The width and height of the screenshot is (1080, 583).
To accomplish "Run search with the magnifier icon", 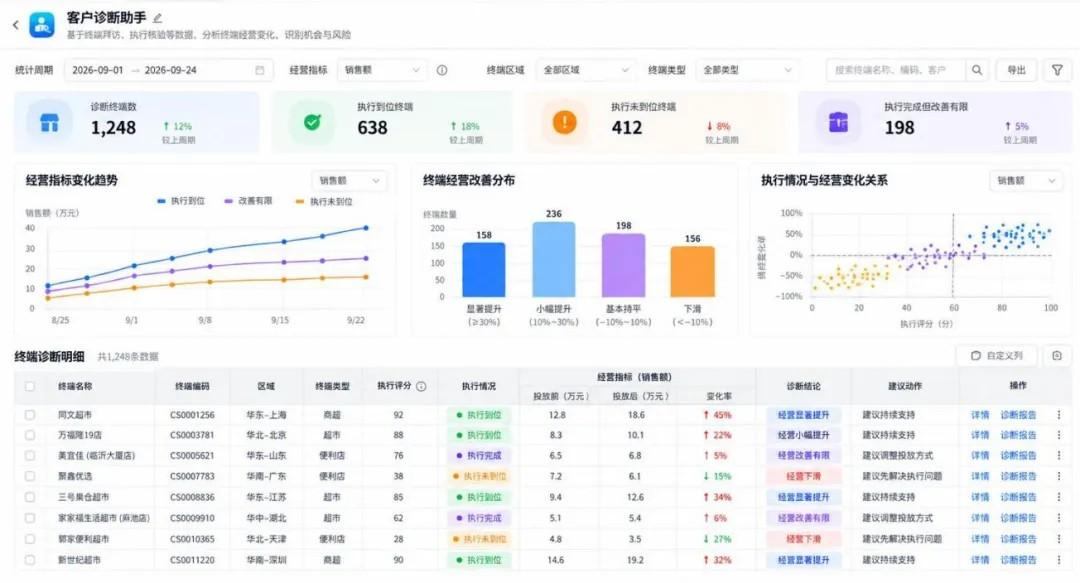I will (x=977, y=70).
